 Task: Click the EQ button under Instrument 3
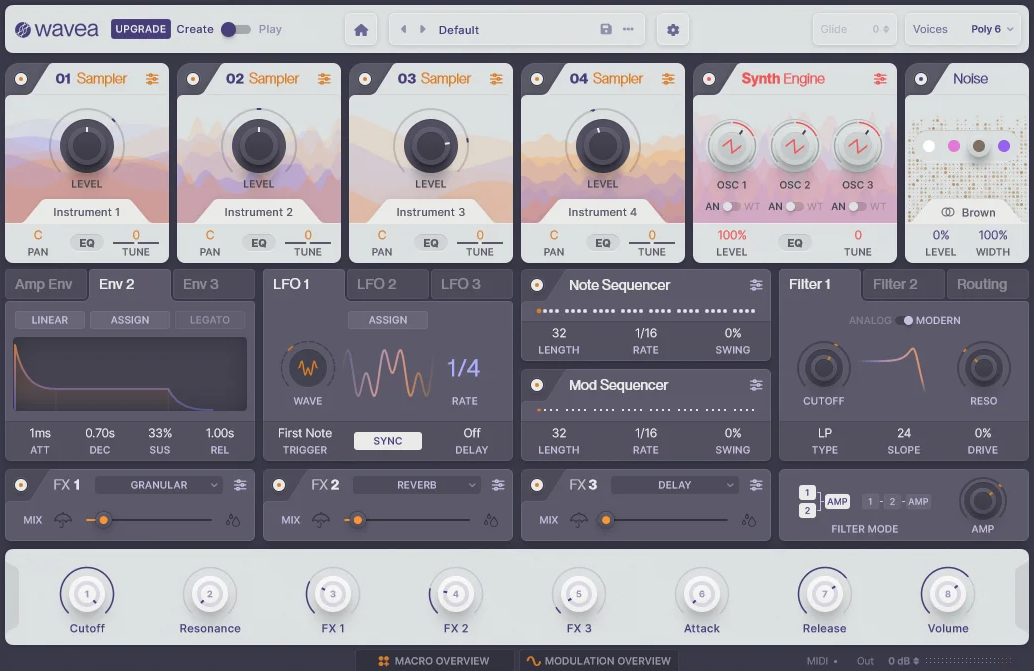coord(430,242)
